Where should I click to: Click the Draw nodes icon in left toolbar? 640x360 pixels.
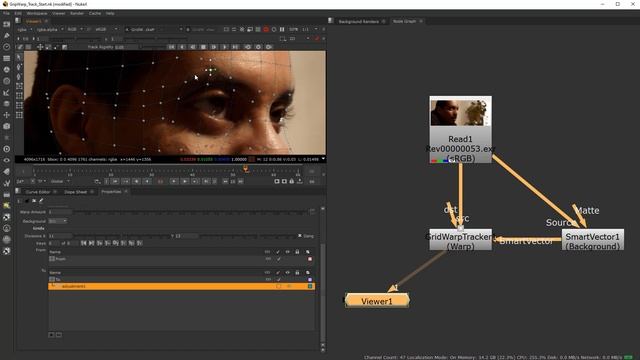pyautogui.click(x=7, y=36)
